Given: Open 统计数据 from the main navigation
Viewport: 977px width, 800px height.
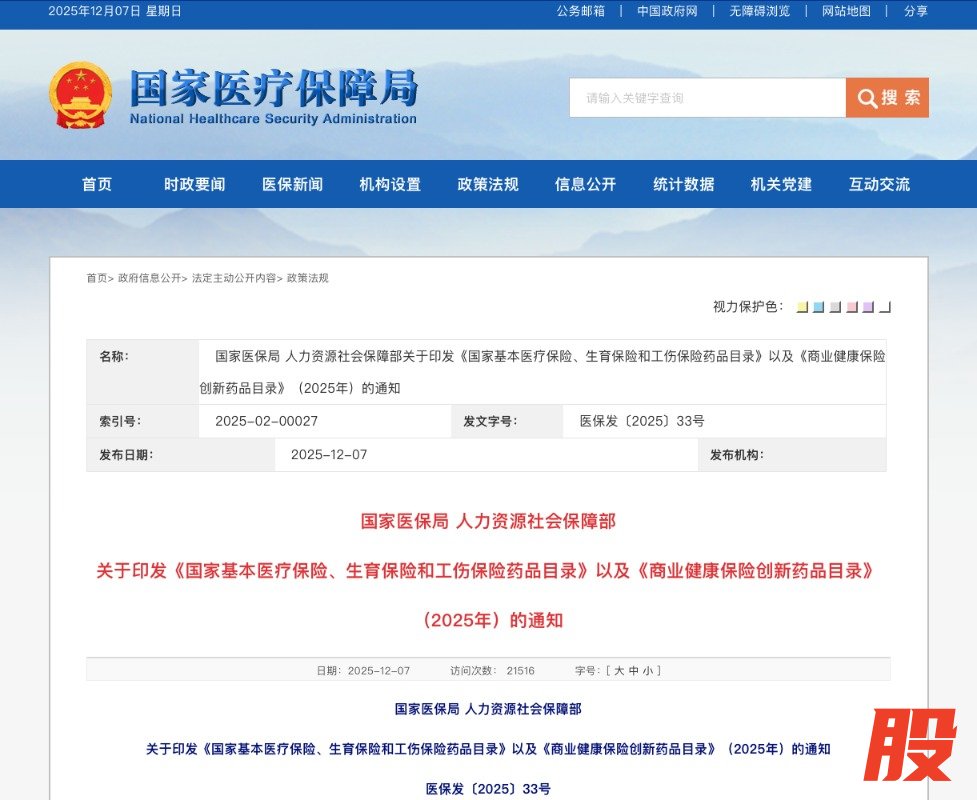Looking at the screenshot, I should click(x=683, y=185).
